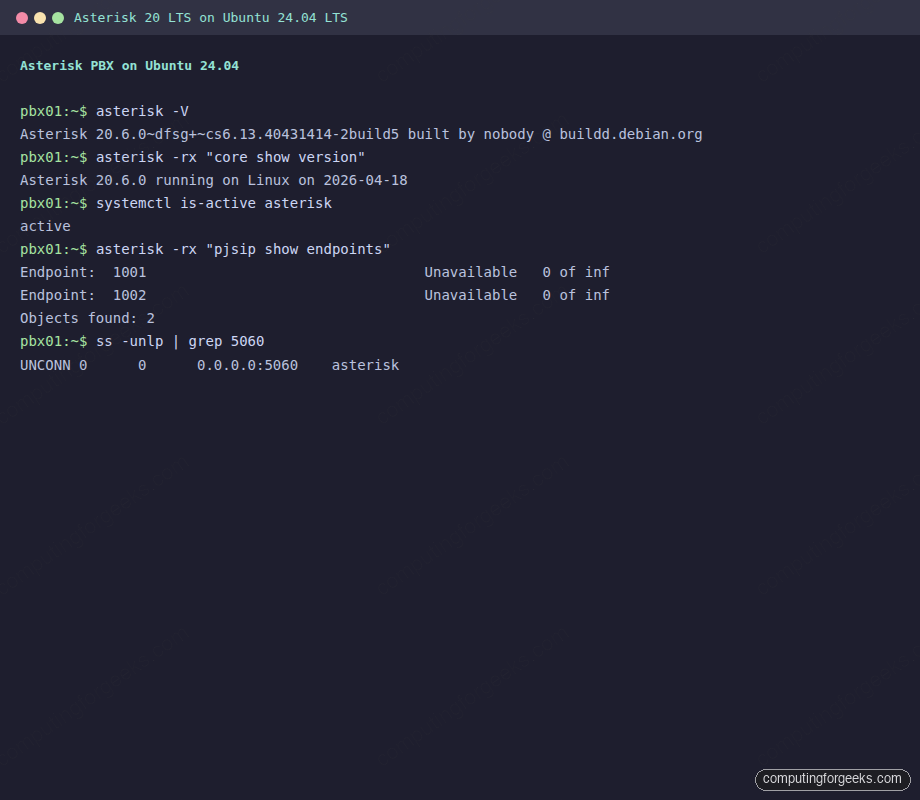Screen dimensions: 920x800
Task: Click the yellow window control dot
Action: [40, 17]
